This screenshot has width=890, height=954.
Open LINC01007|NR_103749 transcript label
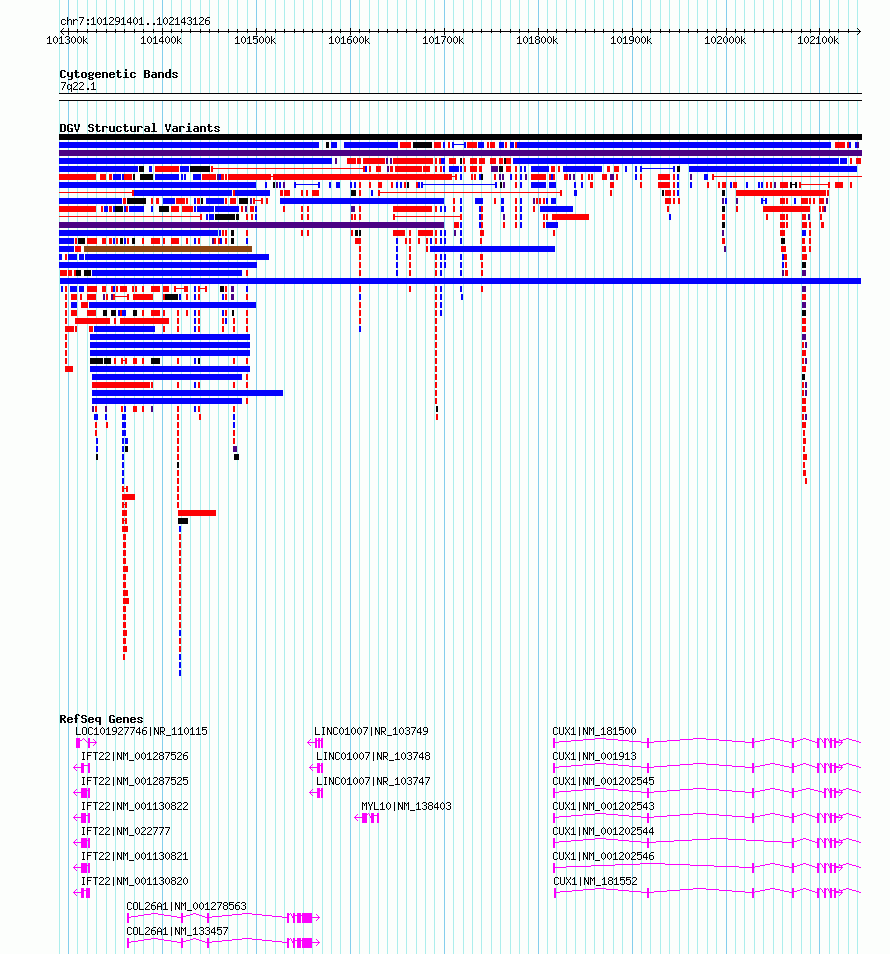[371, 731]
